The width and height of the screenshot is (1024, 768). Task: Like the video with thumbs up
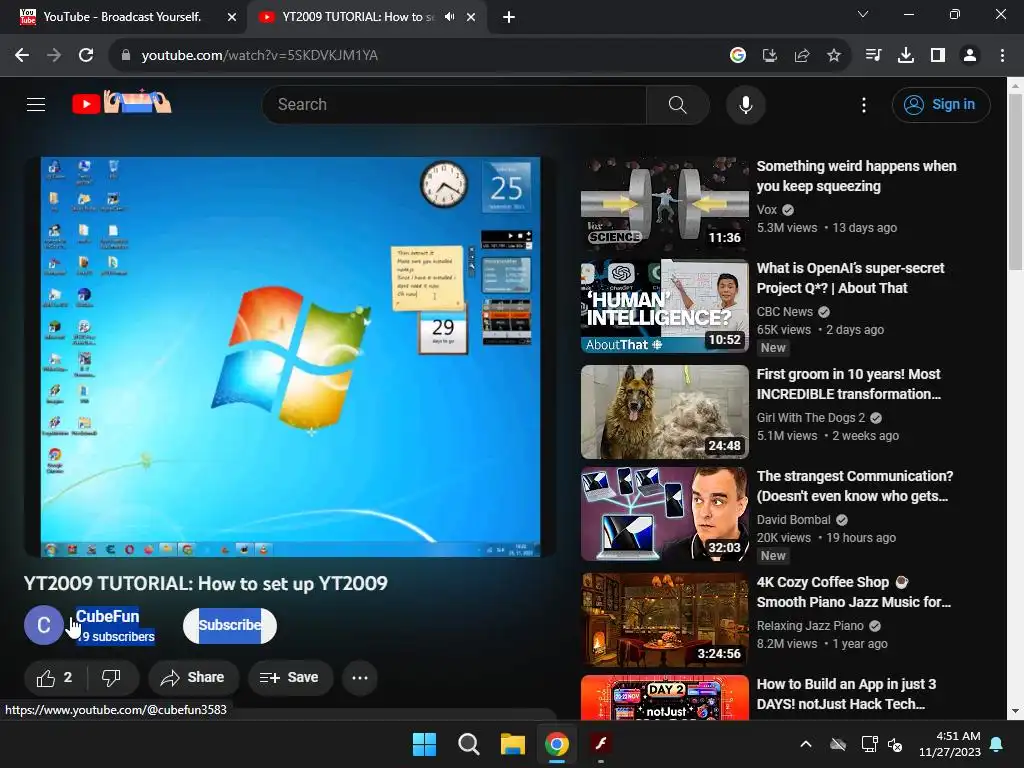[x=55, y=678]
